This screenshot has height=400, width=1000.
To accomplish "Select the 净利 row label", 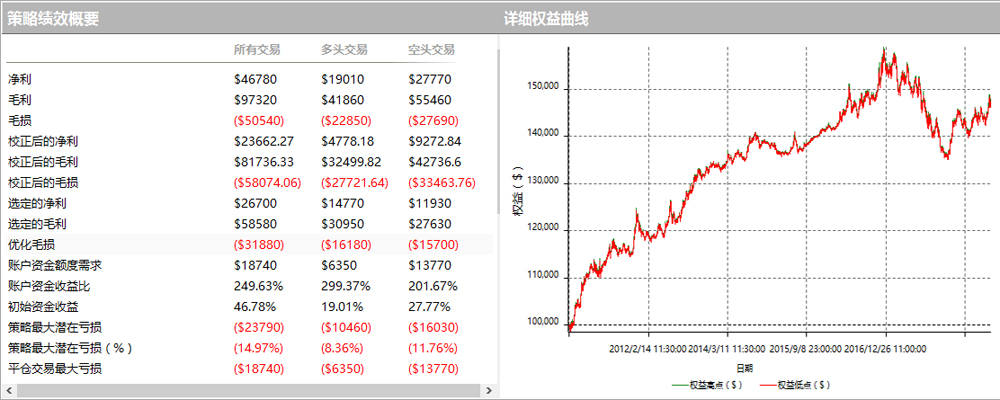I will 19,79.
